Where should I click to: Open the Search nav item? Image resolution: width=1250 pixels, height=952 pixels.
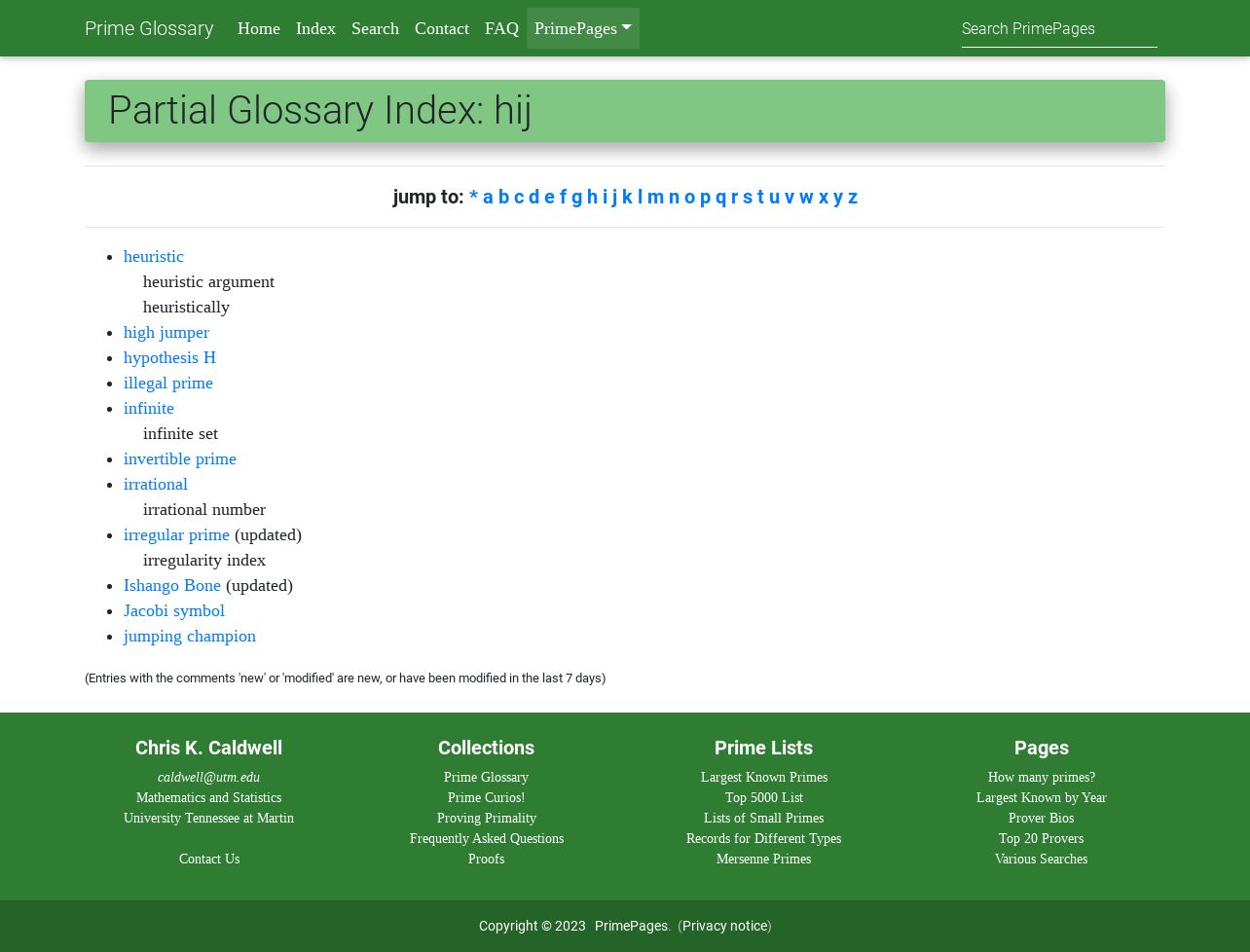pos(375,28)
